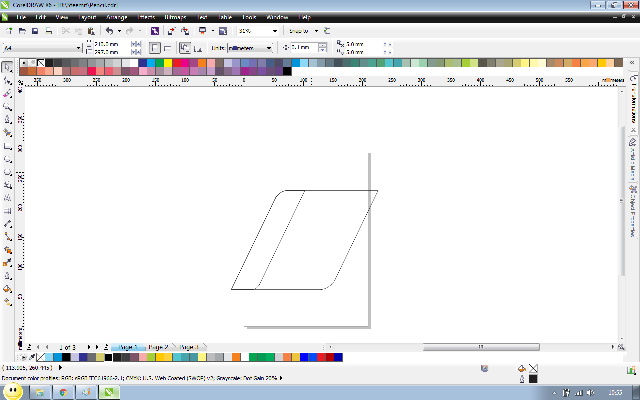
Task: Go to the next page arrow
Action: (x=89, y=347)
